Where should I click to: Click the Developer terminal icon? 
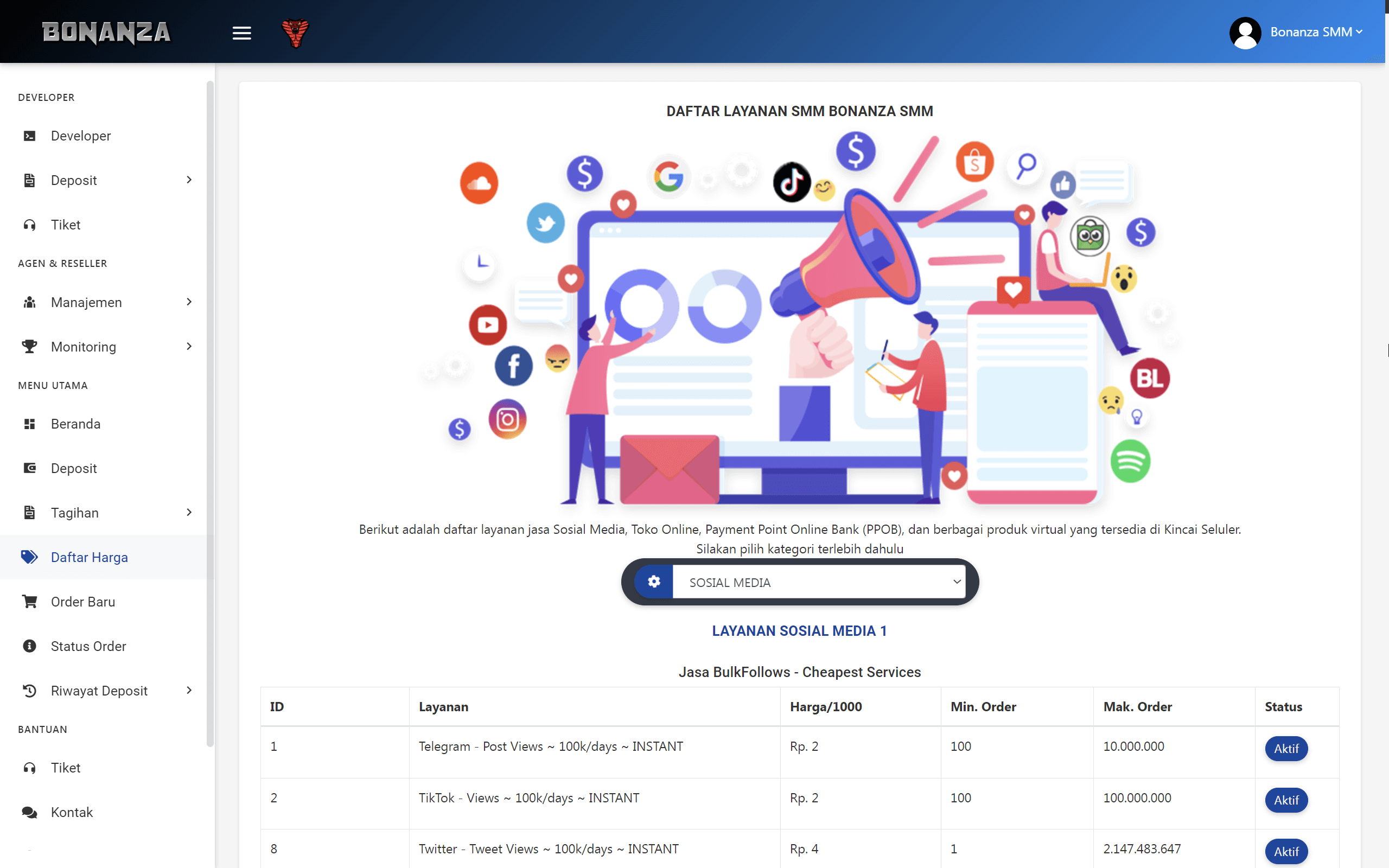[29, 136]
